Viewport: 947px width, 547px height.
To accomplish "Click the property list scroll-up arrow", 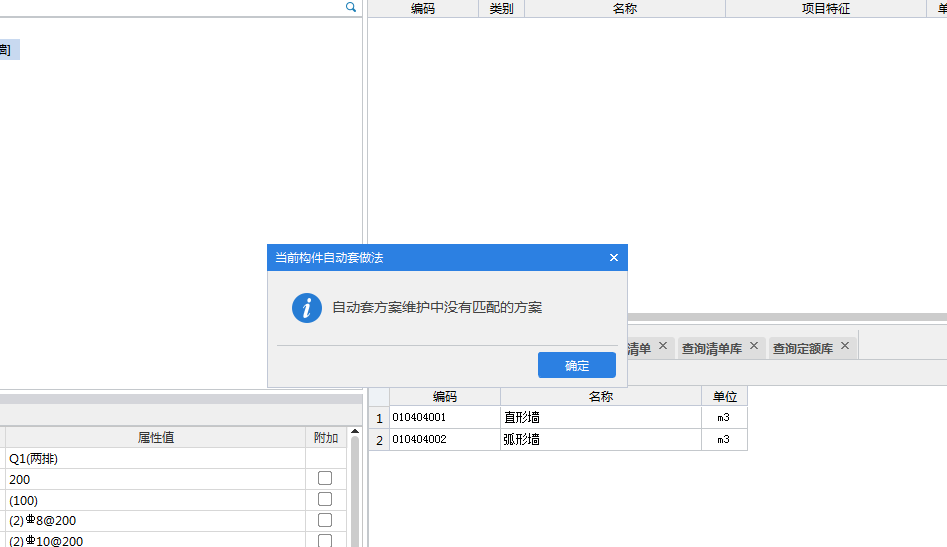I will pyautogui.click(x=355, y=432).
